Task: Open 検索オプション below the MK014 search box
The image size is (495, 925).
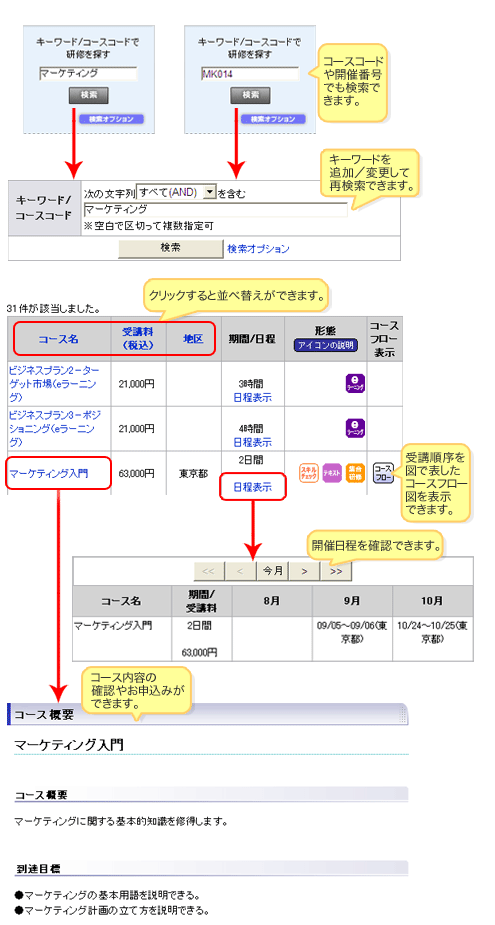Action: [273, 119]
